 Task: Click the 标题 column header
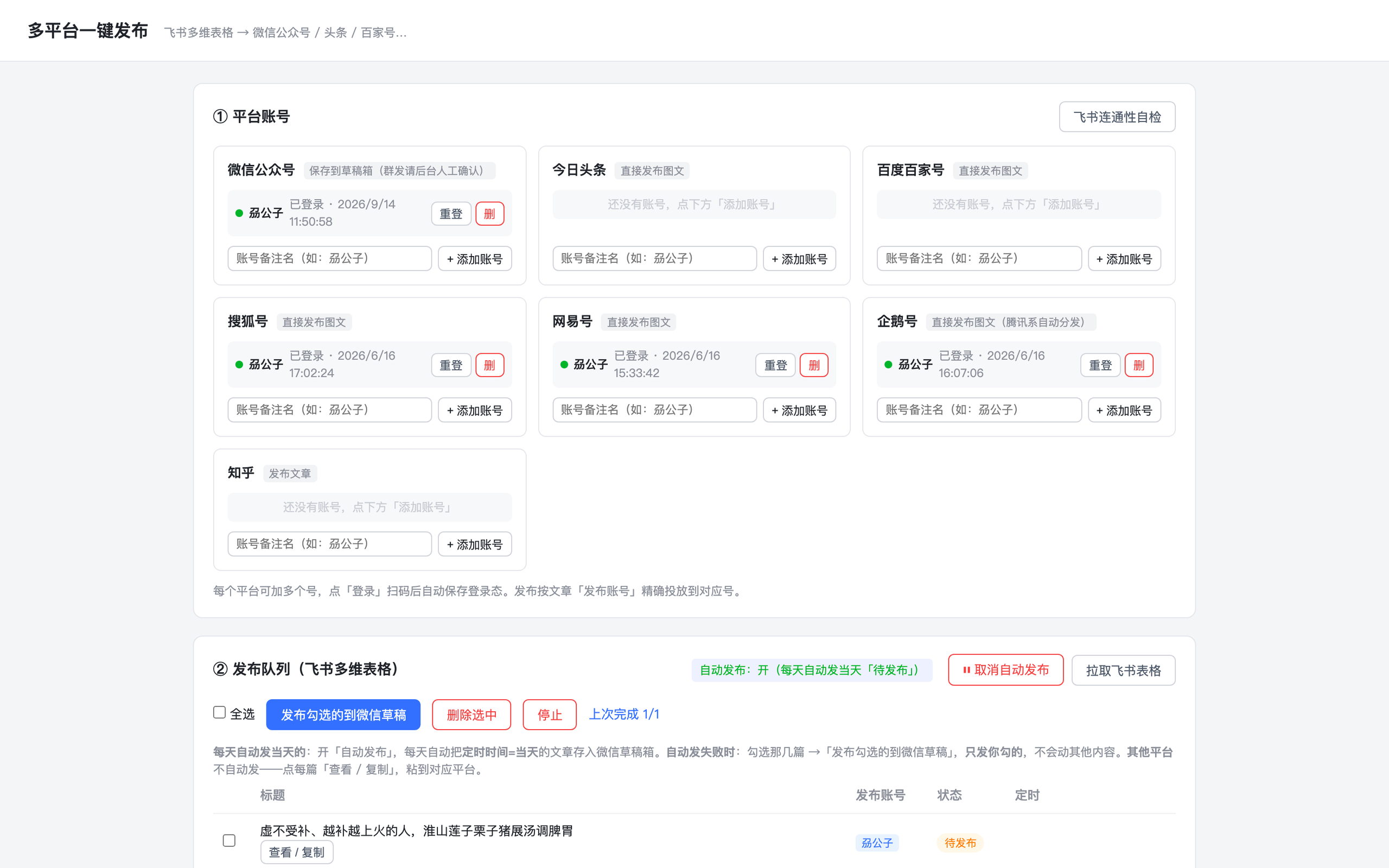coord(272,795)
